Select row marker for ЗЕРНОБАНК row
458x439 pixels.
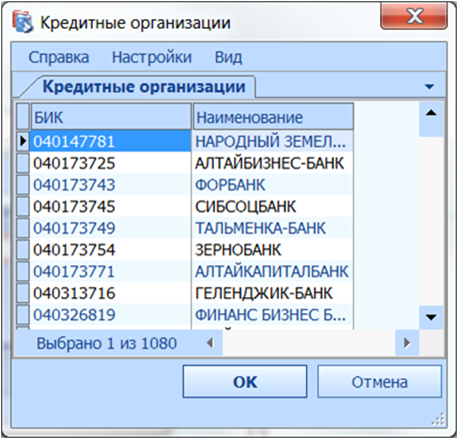(x=23, y=250)
